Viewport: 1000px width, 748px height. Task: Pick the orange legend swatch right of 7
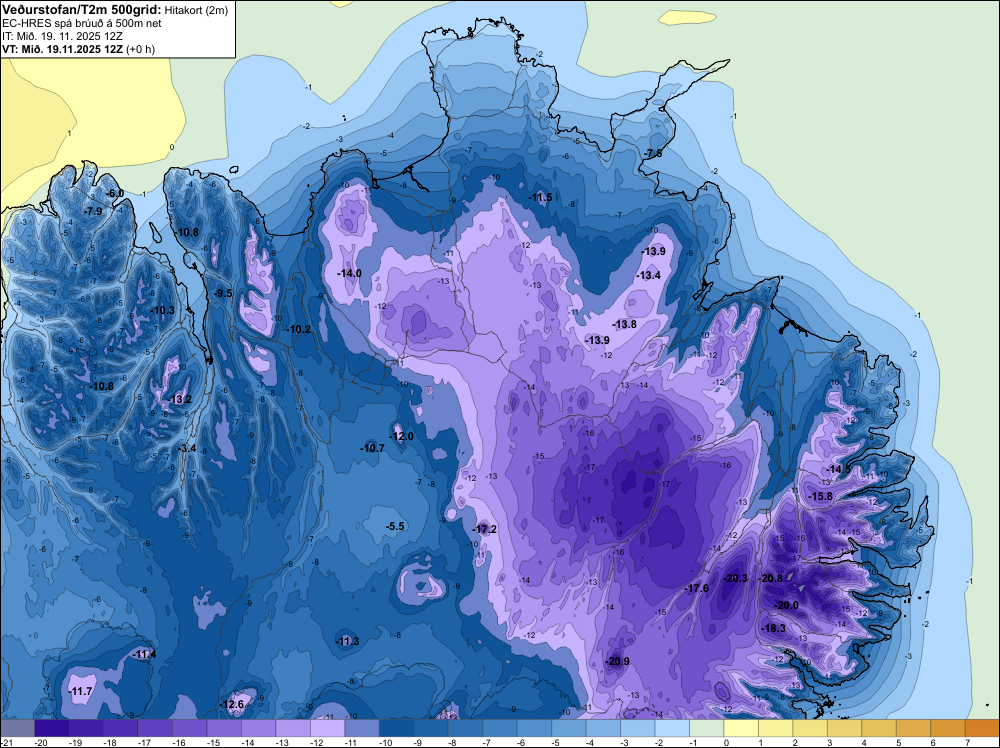point(982,728)
